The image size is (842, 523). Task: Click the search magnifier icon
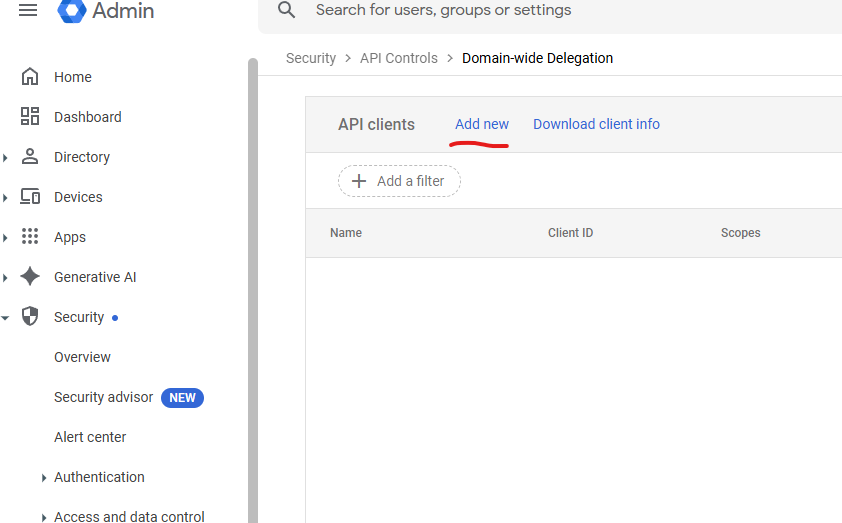[x=287, y=10]
